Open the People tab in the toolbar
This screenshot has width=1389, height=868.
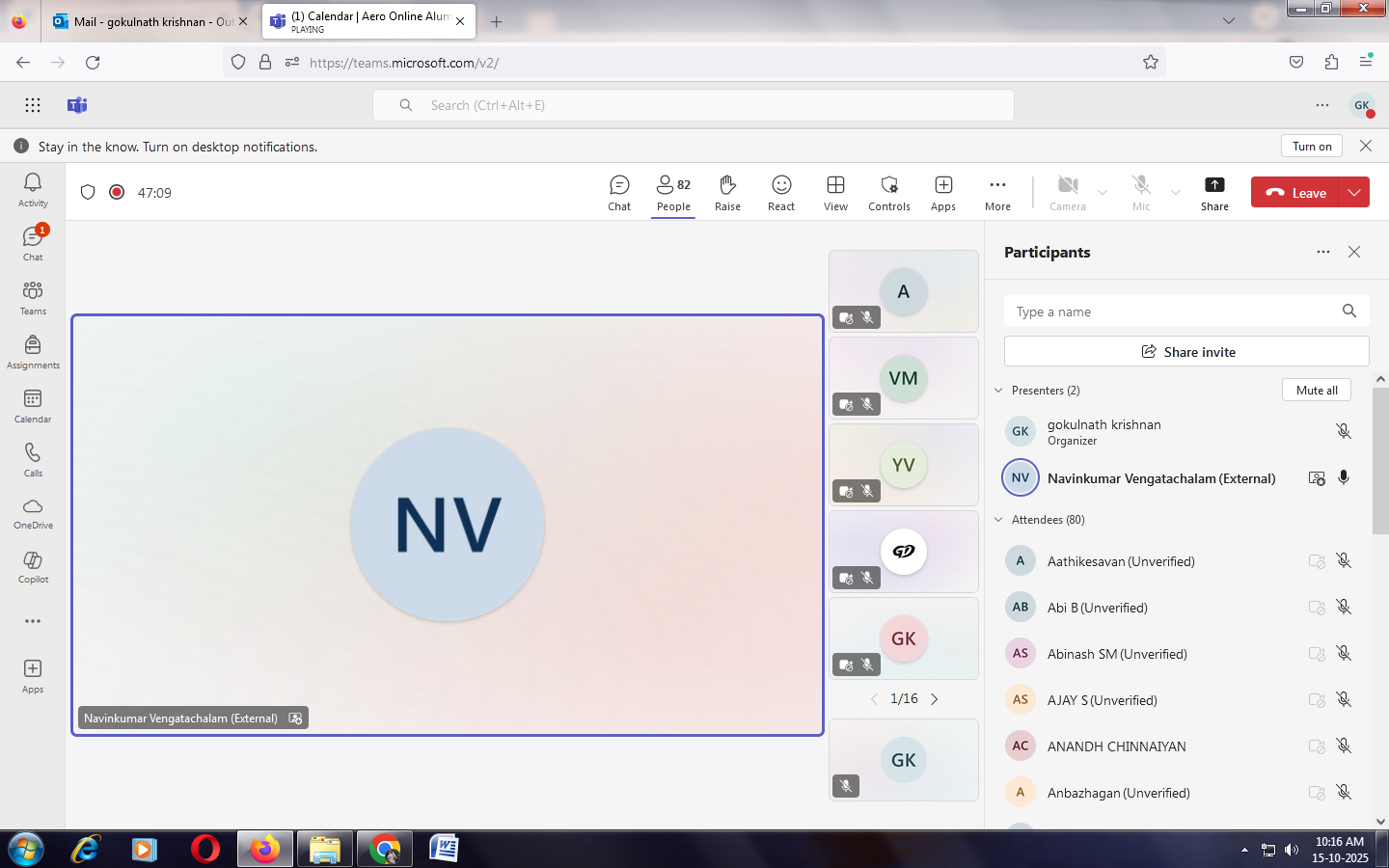point(673,192)
